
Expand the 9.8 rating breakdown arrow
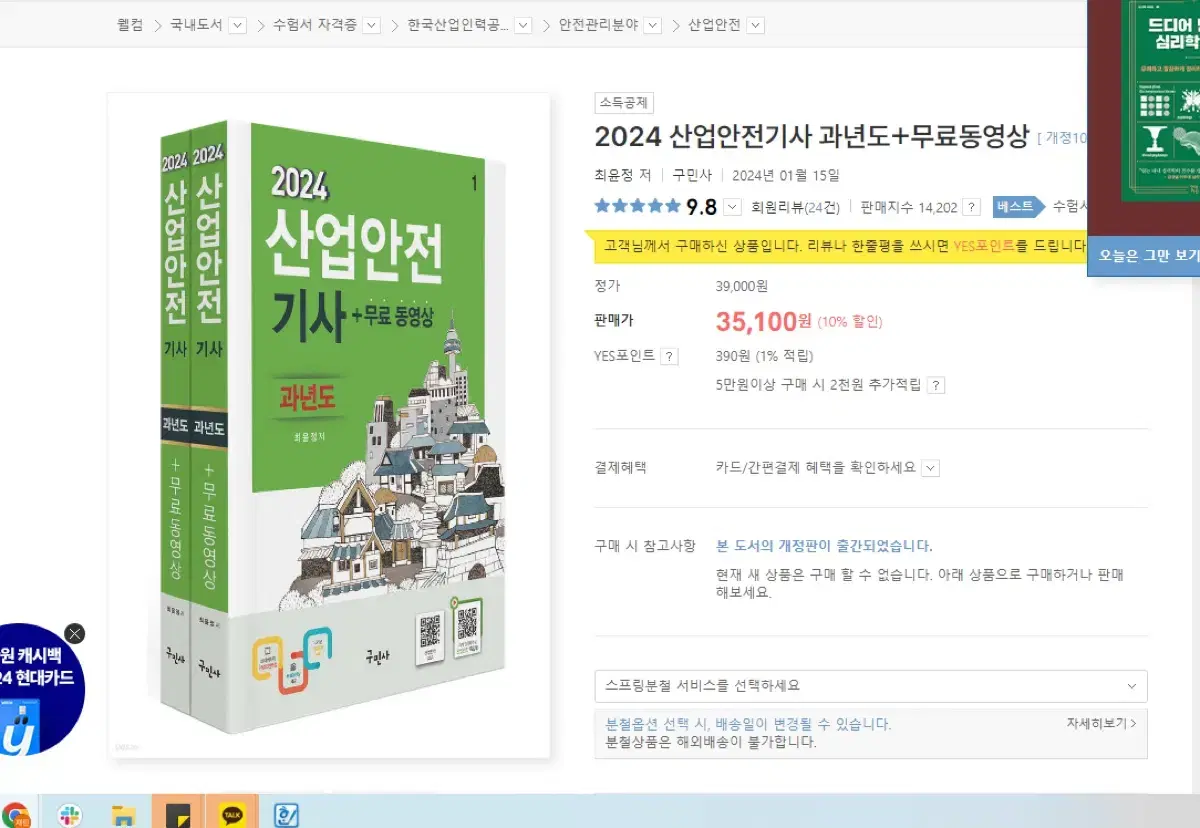coord(732,207)
